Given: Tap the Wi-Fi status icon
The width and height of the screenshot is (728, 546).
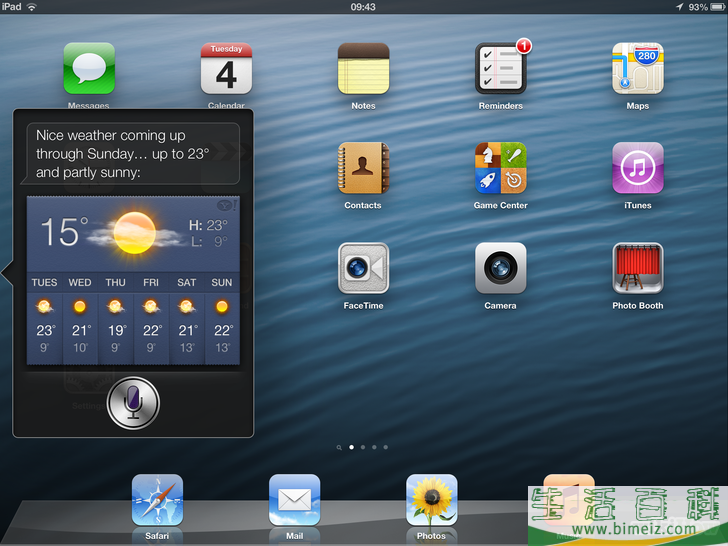Looking at the screenshot, I should pyautogui.click(x=32, y=6).
